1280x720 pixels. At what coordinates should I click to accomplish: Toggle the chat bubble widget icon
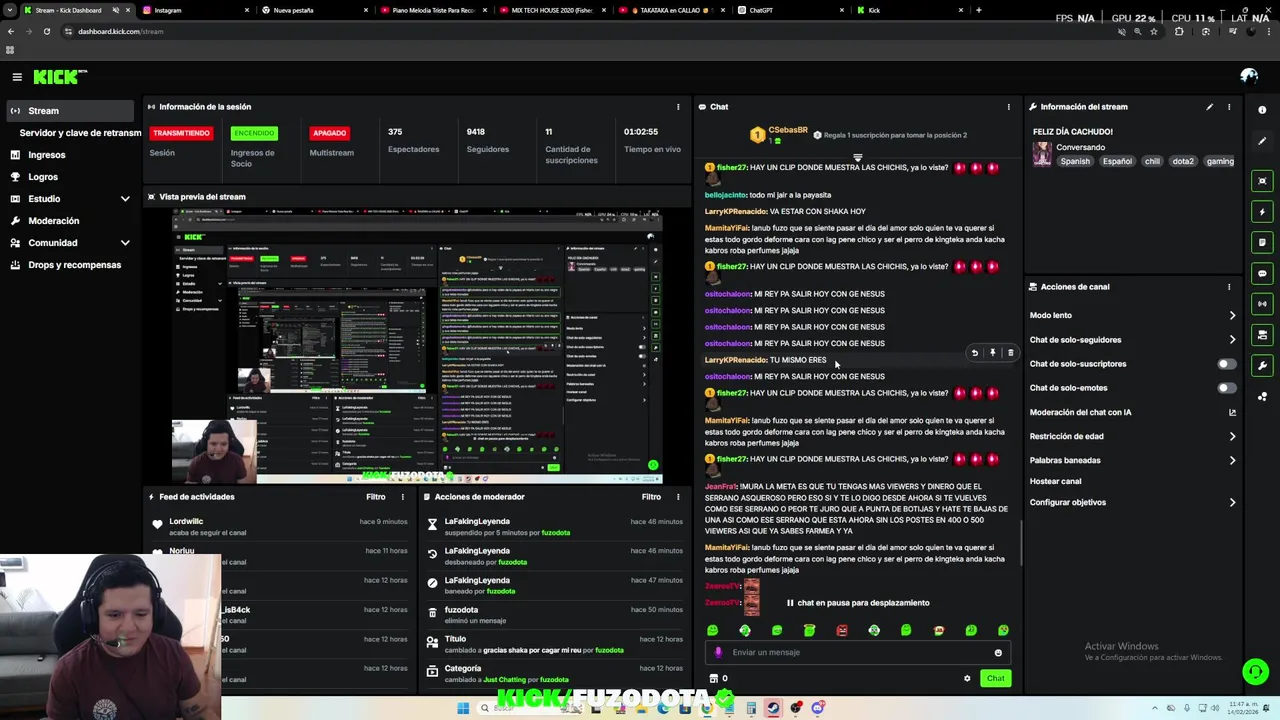point(1262,273)
